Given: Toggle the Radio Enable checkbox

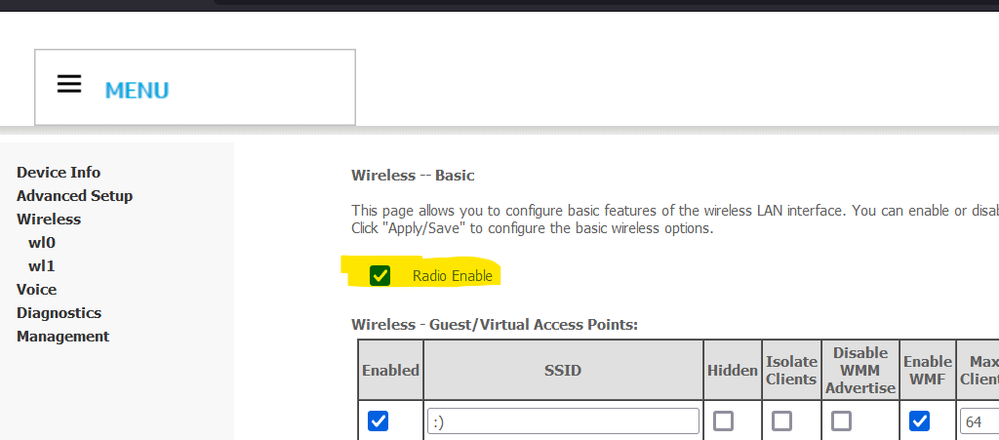Looking at the screenshot, I should tap(380, 276).
